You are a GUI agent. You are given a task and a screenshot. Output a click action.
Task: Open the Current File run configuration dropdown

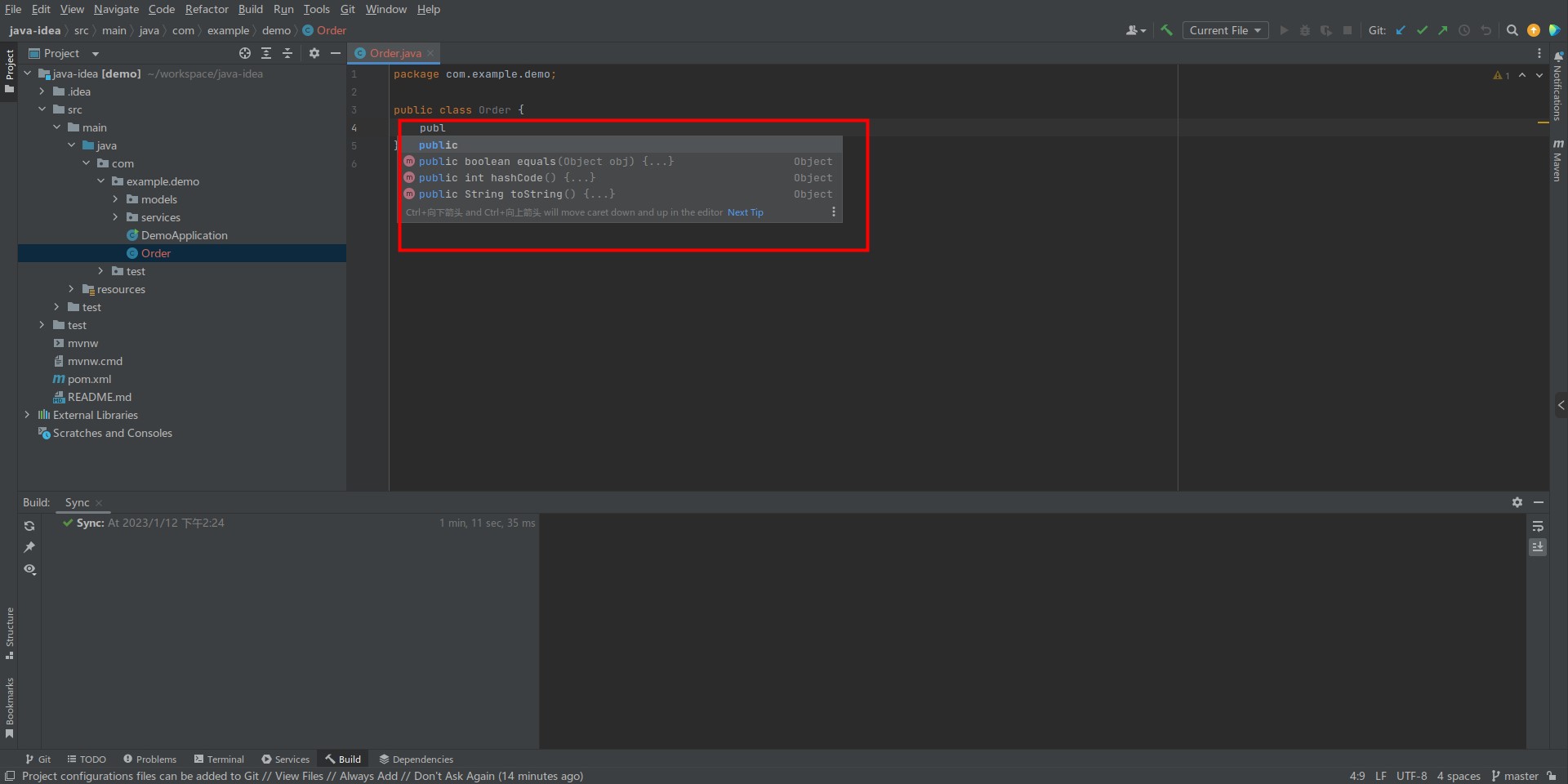tap(1225, 30)
